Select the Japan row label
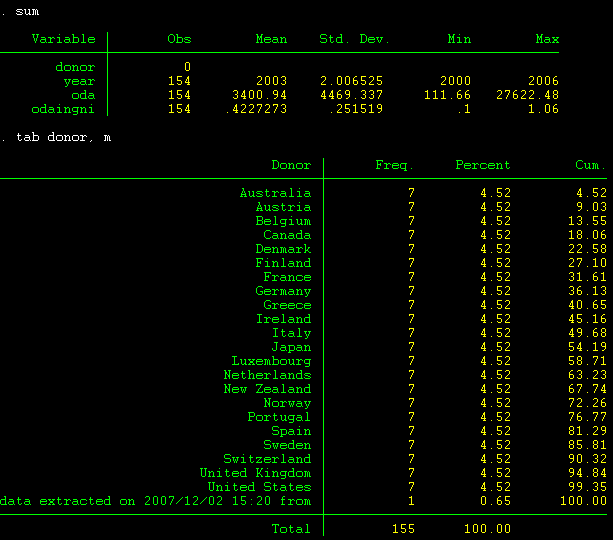The height and width of the screenshot is (540, 613). (x=292, y=347)
